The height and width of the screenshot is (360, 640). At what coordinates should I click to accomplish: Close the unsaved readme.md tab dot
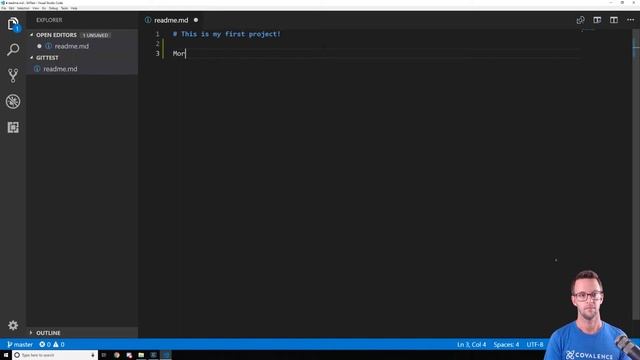[196, 20]
